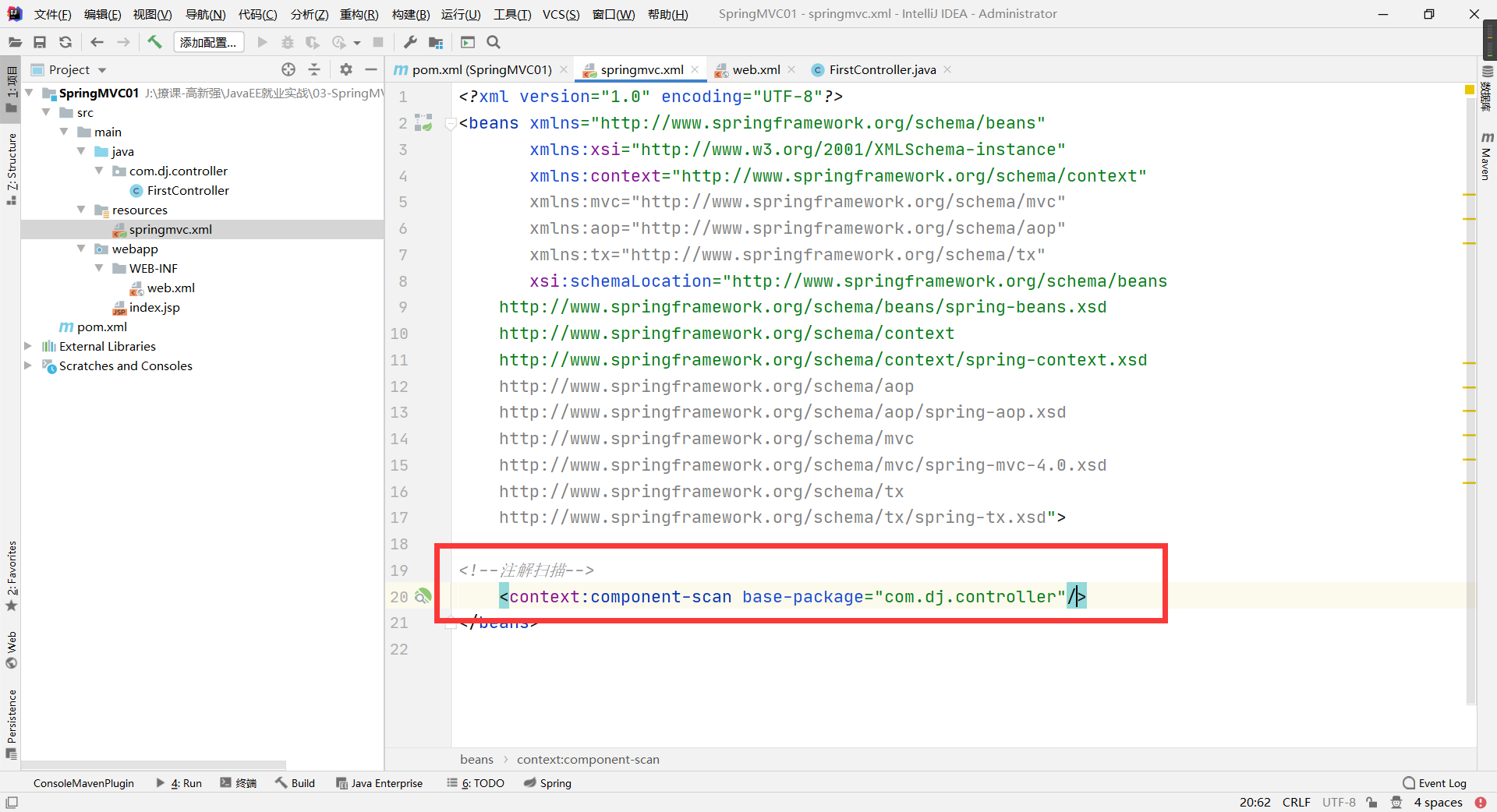Click the Run with Coverage icon
Viewport: 1497px width, 812px height.
pos(313,42)
